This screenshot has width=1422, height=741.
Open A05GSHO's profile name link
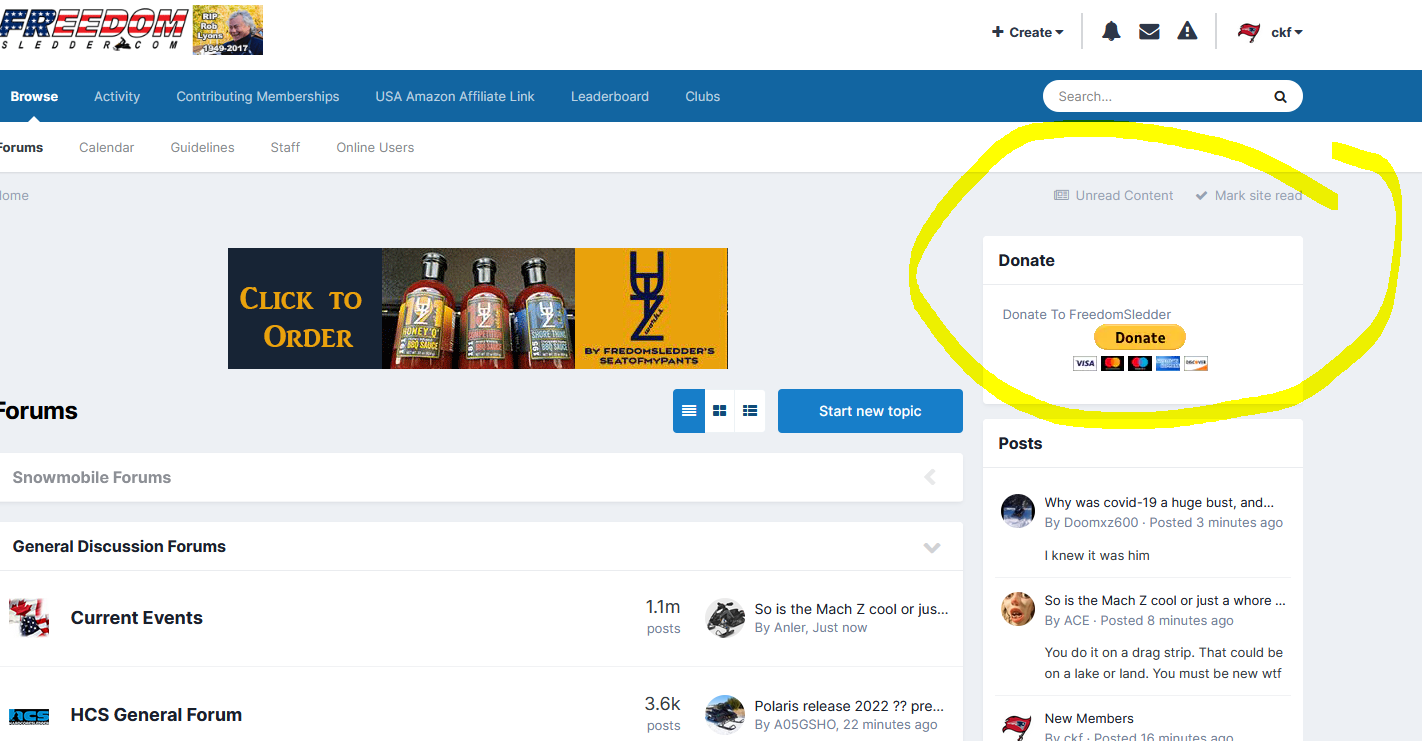point(804,724)
